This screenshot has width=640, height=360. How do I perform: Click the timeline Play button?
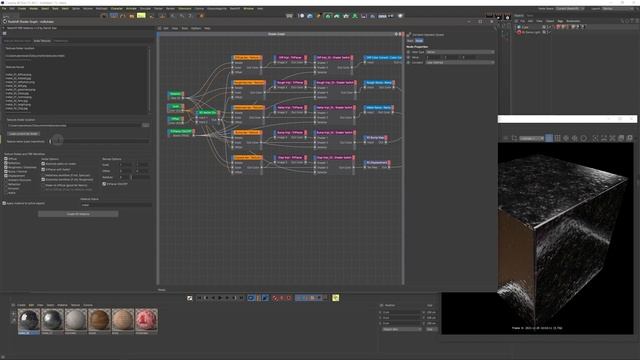tap(220, 298)
